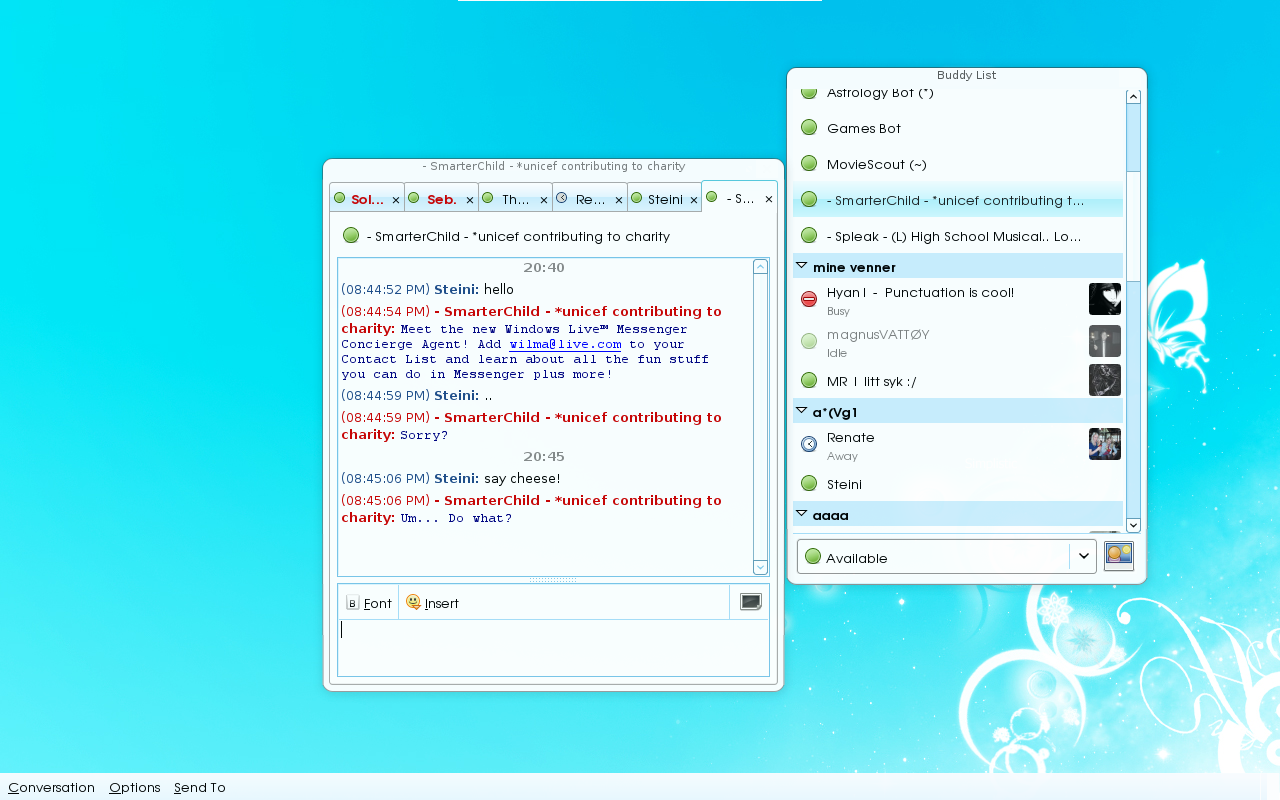The height and width of the screenshot is (800, 1280).
Task: Select Renate away buddy
Action: [x=958, y=444]
